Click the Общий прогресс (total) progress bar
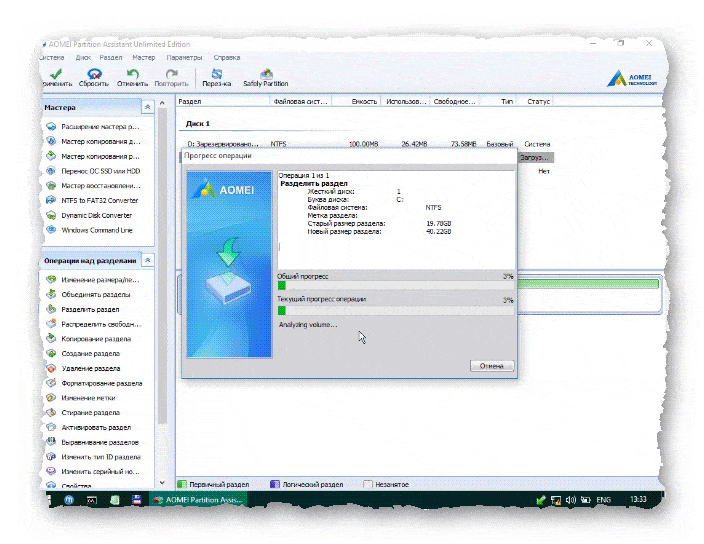Viewport: 704px width, 544px height. (395, 285)
